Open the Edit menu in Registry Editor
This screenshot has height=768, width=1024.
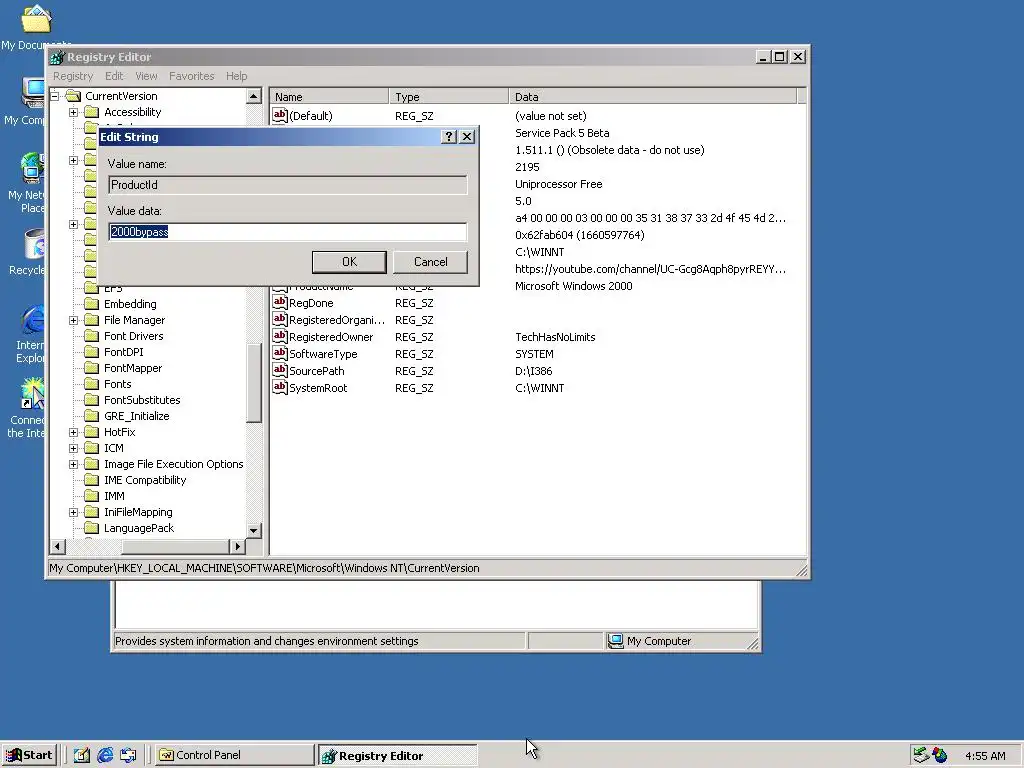(114, 76)
